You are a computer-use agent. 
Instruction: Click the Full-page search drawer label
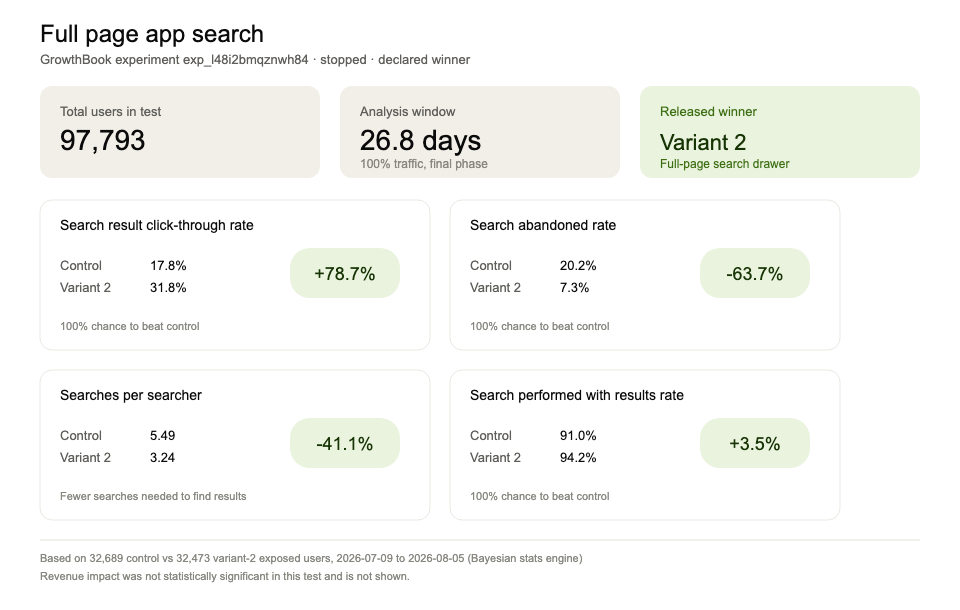pyautogui.click(x=724, y=164)
